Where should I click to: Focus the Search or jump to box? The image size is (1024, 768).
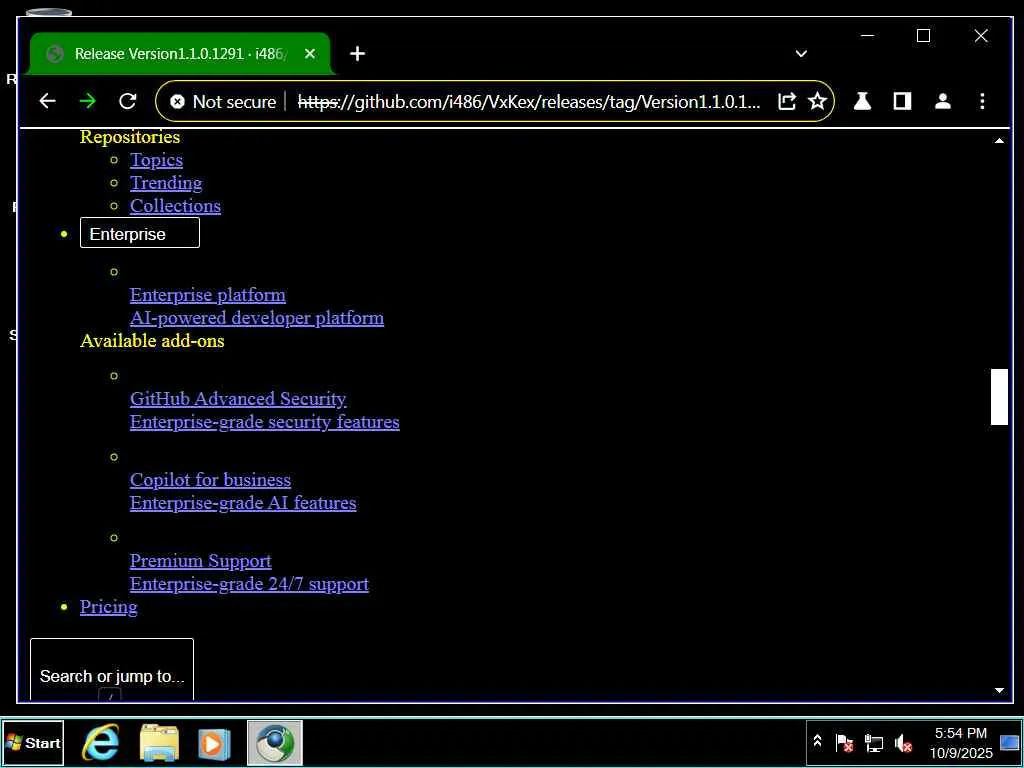tap(112, 671)
